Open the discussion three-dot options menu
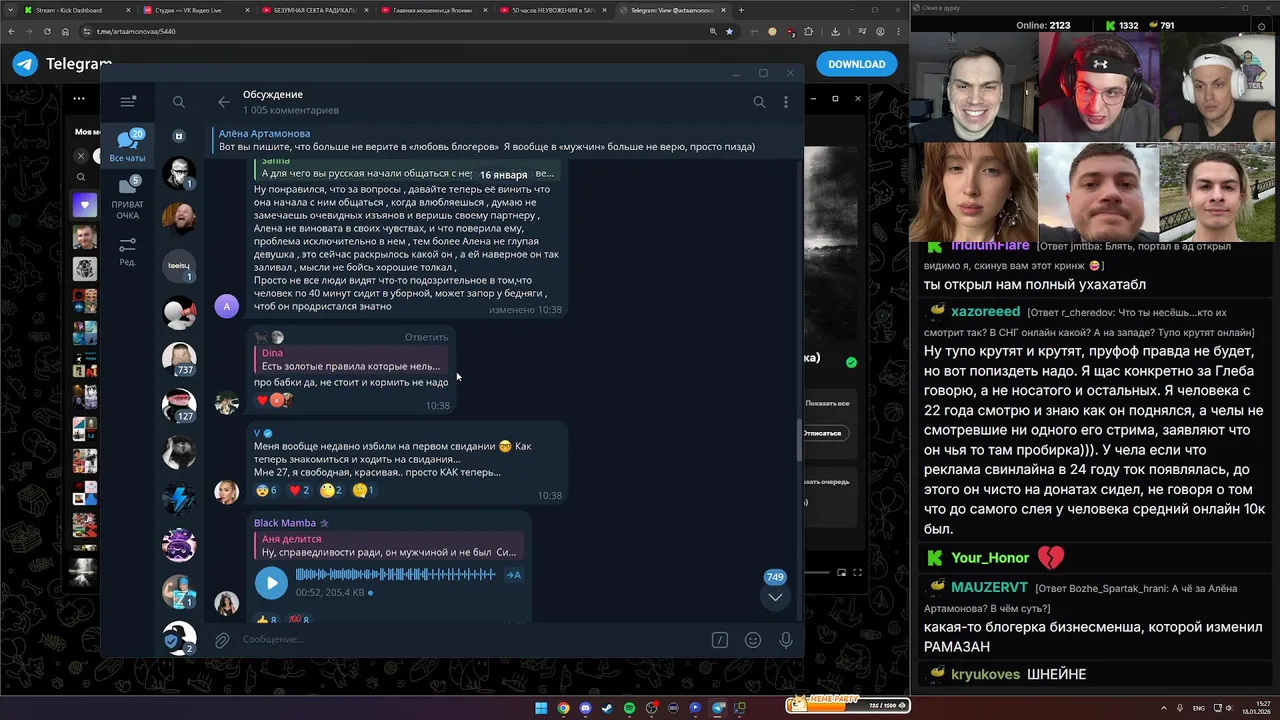The height and width of the screenshot is (720, 1280). pyautogui.click(x=786, y=102)
